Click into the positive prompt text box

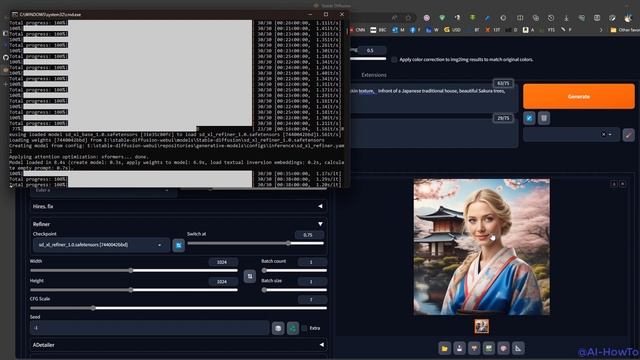point(433,98)
